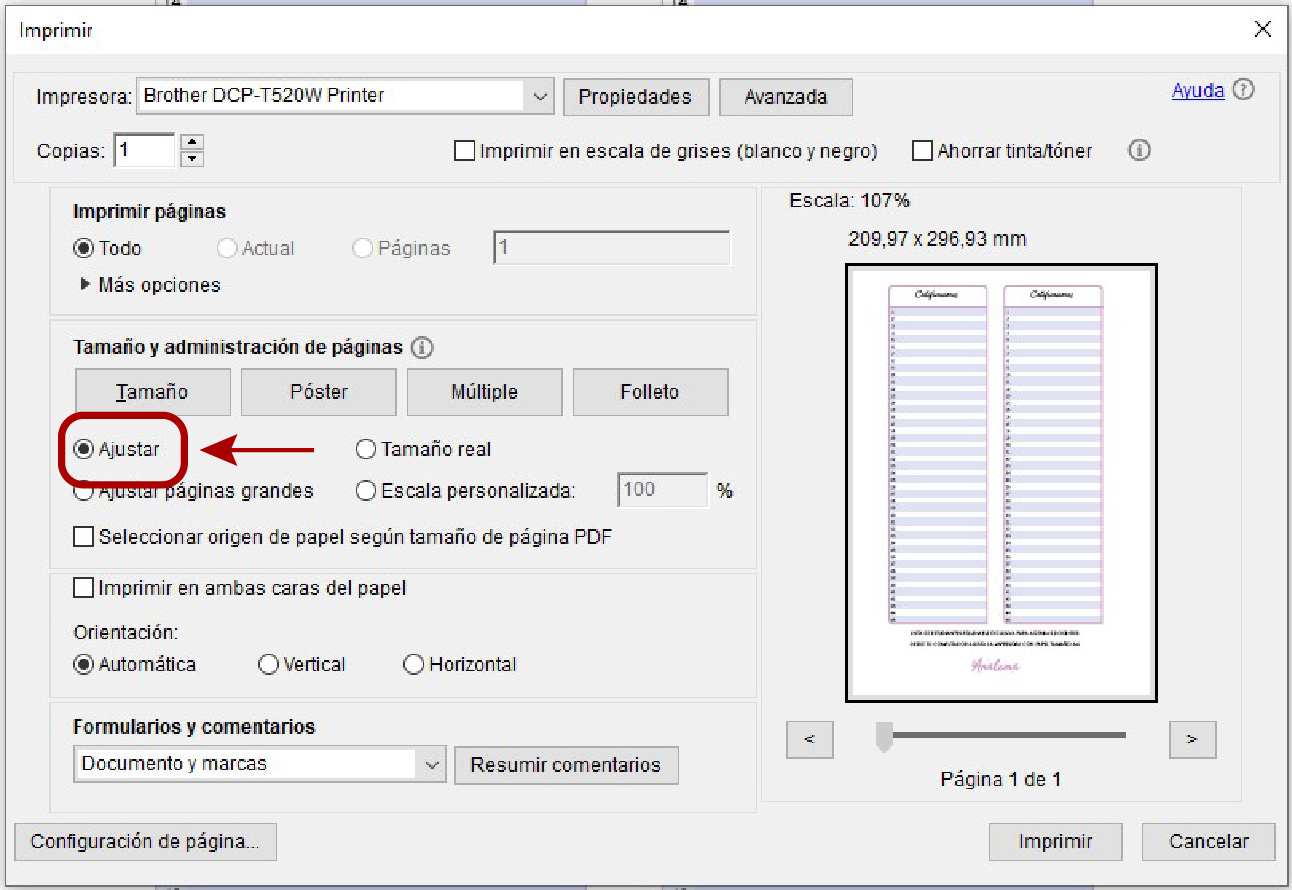Go to previous preview page arrow
Image resolution: width=1292 pixels, height=890 pixels.
point(810,740)
